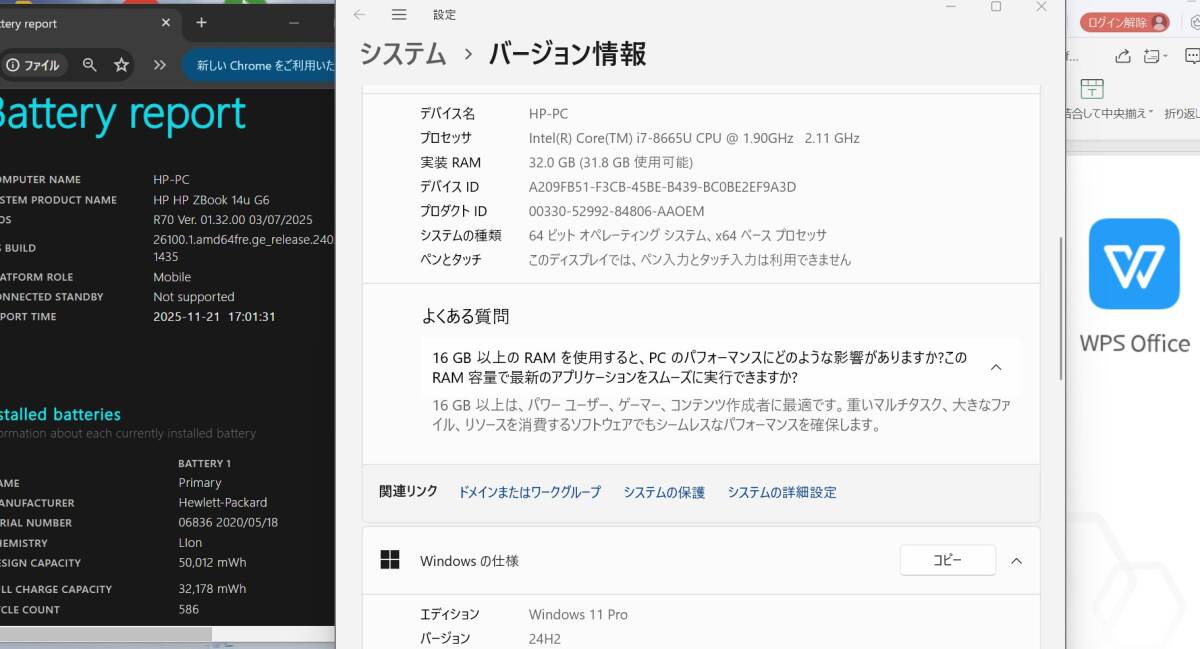Click the Windows 11 Pro edition value

(578, 615)
